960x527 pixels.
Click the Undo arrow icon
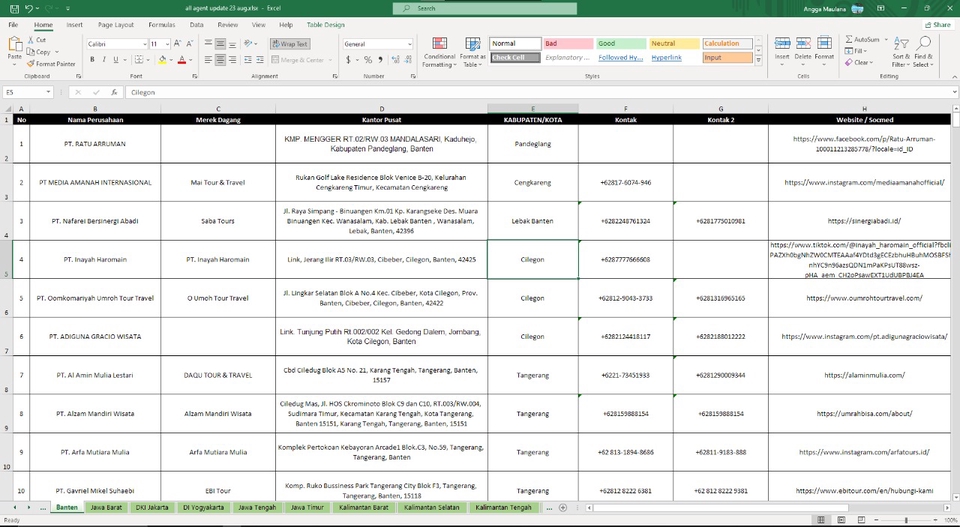pos(29,9)
